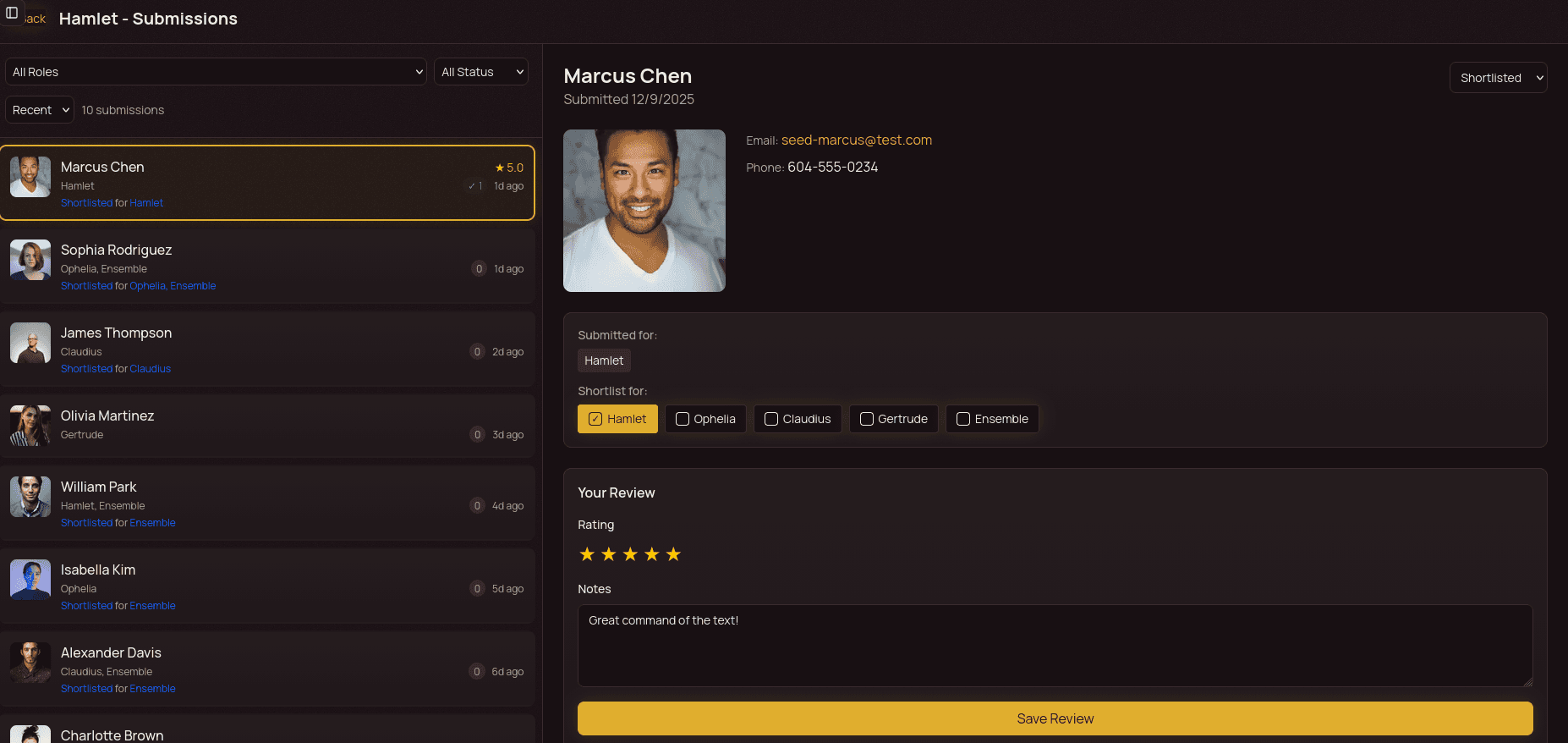The image size is (1568, 743).
Task: Set rating to three stars
Action: 630,554
